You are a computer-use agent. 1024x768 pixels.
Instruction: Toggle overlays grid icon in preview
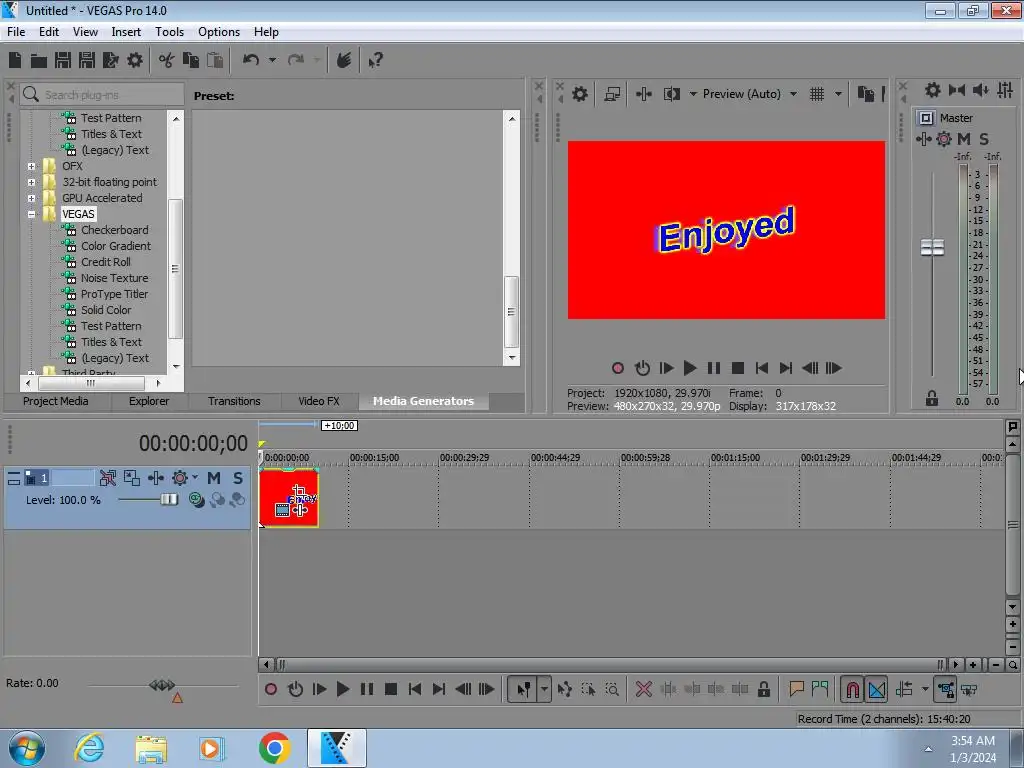tap(817, 94)
